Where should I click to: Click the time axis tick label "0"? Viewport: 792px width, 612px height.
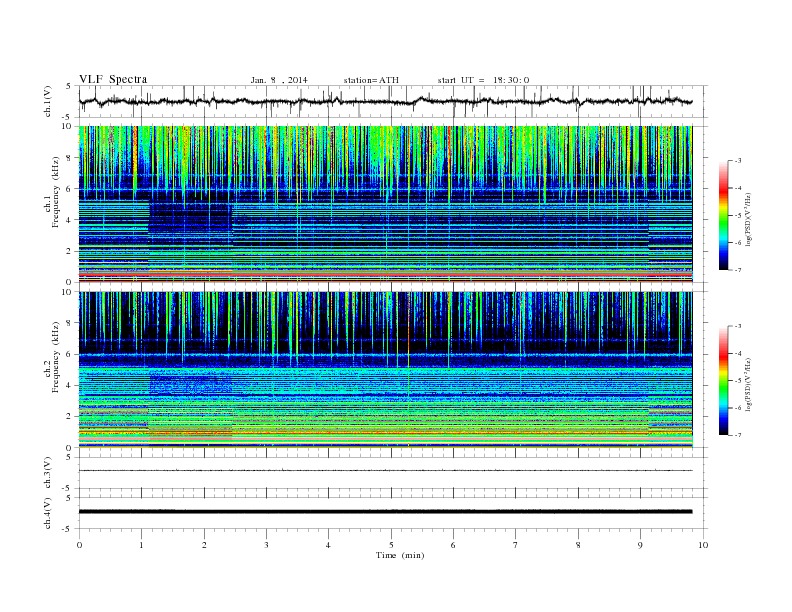click(x=79, y=545)
